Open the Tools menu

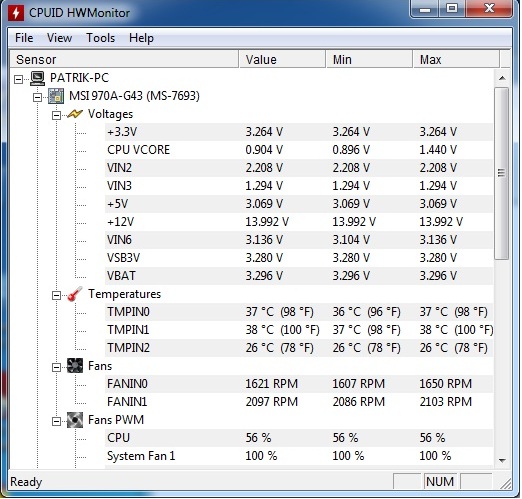tap(101, 38)
